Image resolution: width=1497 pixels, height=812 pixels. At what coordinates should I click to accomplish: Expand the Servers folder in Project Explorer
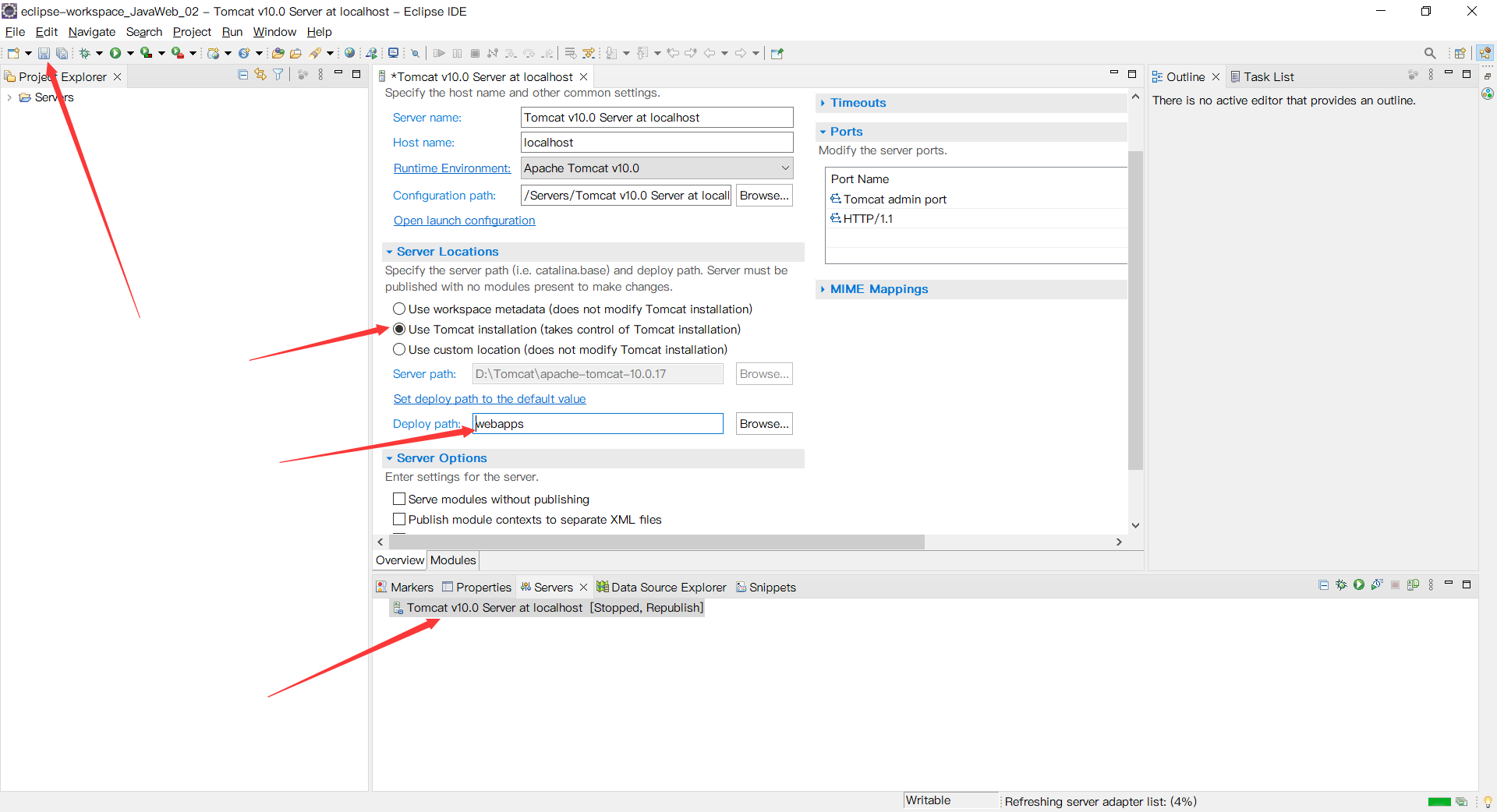[9, 97]
